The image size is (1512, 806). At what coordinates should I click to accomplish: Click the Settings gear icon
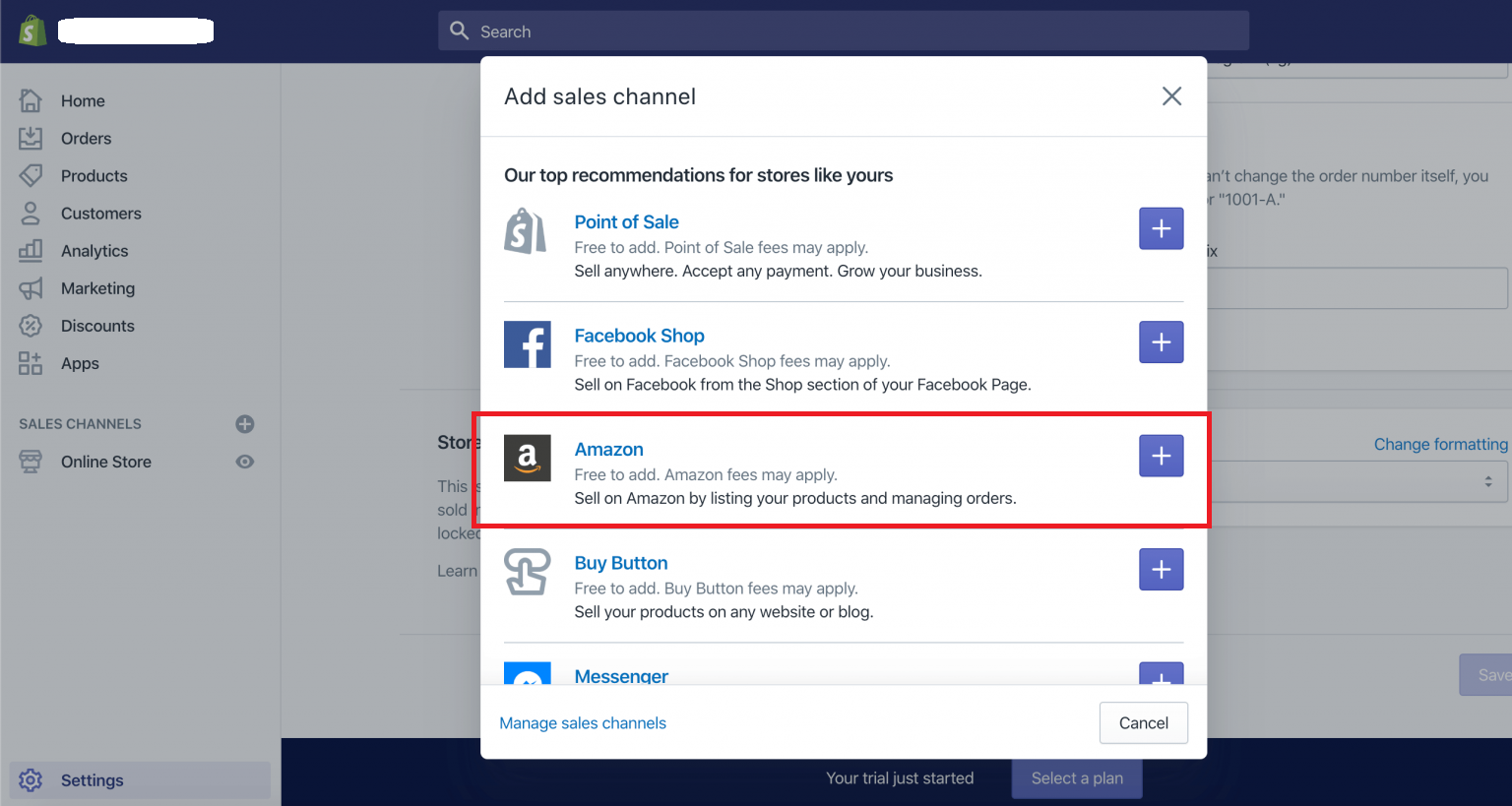coord(31,780)
